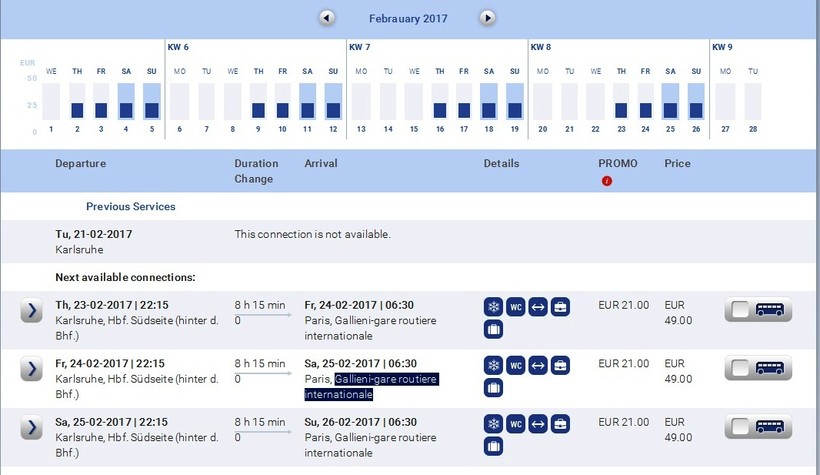Expand details of the Sa, 25-02-2017 connection

32,427
